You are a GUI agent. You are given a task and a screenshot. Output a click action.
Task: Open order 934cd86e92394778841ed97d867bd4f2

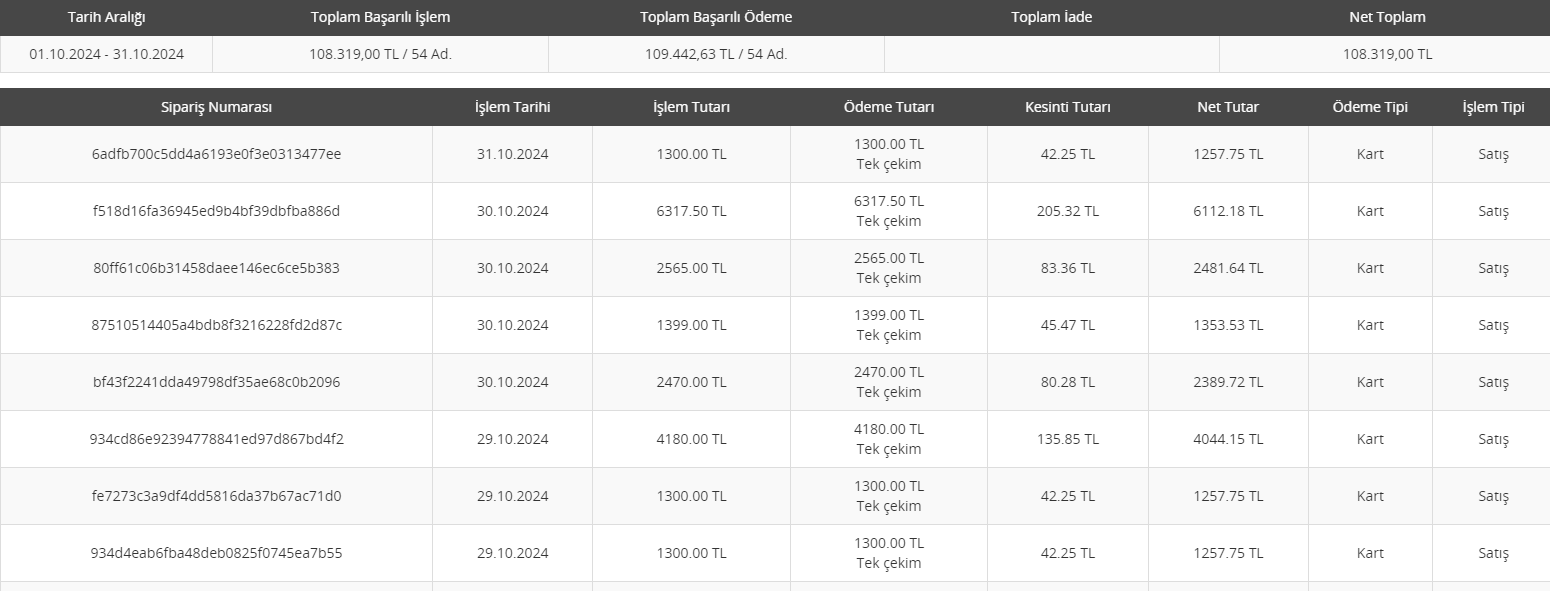216,439
